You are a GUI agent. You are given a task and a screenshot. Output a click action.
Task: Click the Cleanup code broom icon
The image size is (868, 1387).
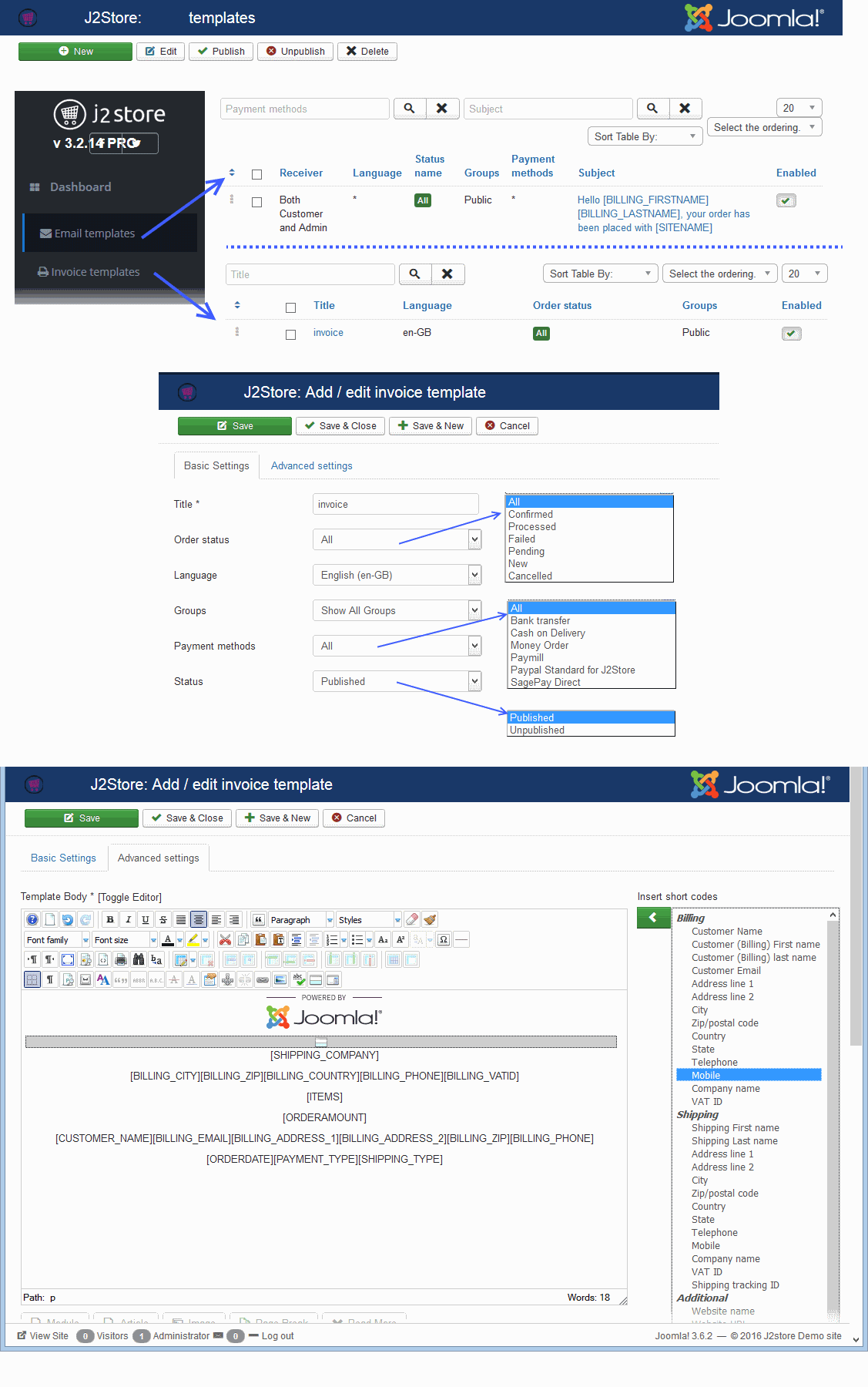(430, 919)
